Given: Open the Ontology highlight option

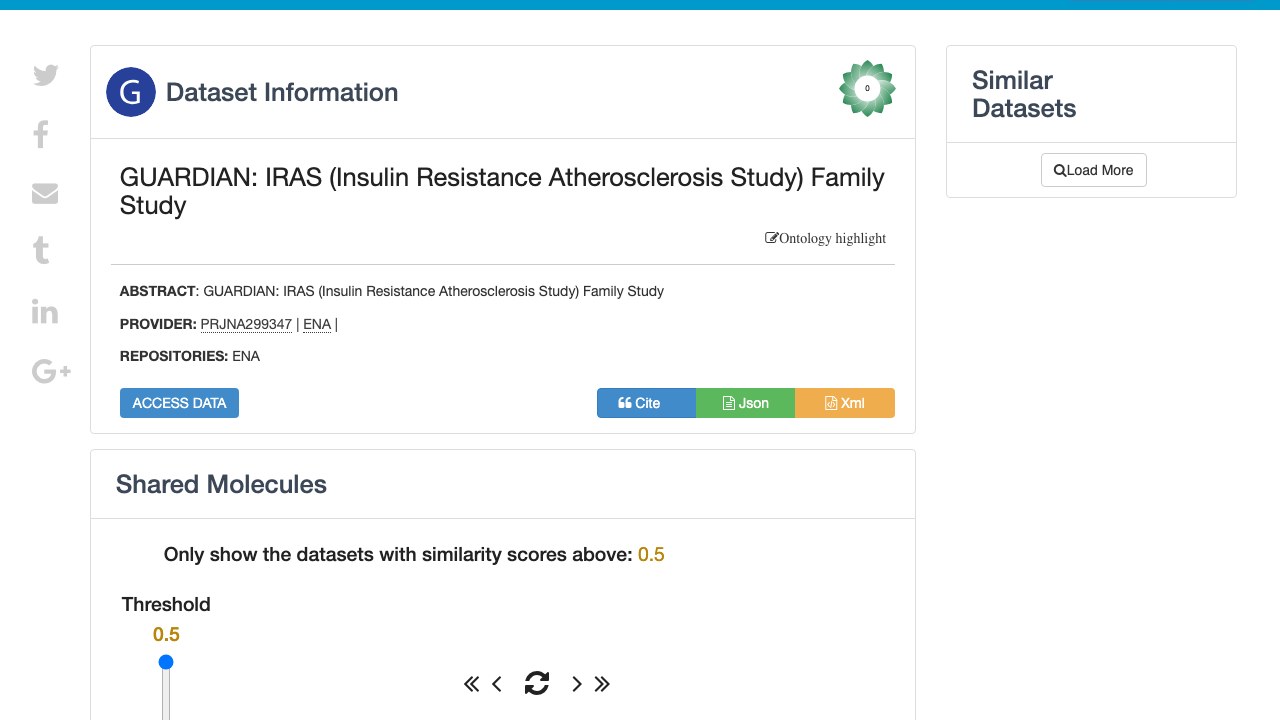Looking at the screenshot, I should [x=826, y=238].
